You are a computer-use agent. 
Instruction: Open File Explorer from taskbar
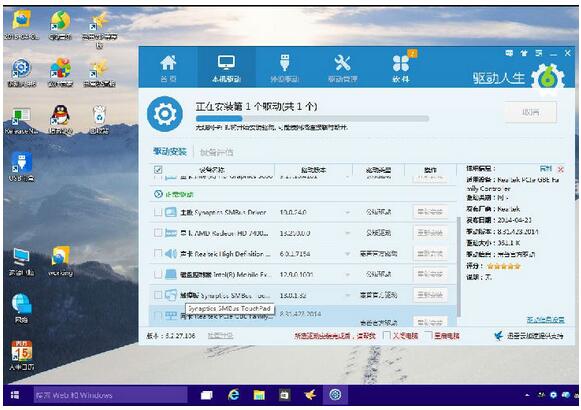259,395
